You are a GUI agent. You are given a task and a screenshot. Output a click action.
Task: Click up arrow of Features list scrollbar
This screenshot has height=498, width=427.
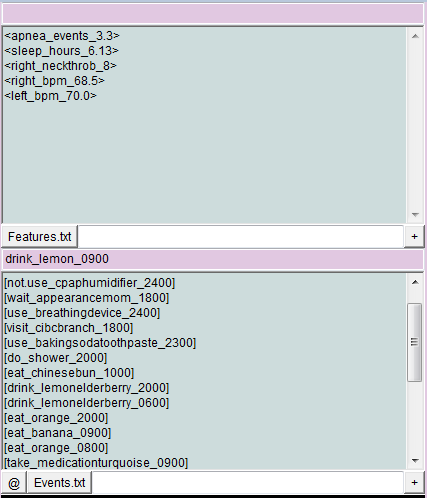(x=415, y=36)
